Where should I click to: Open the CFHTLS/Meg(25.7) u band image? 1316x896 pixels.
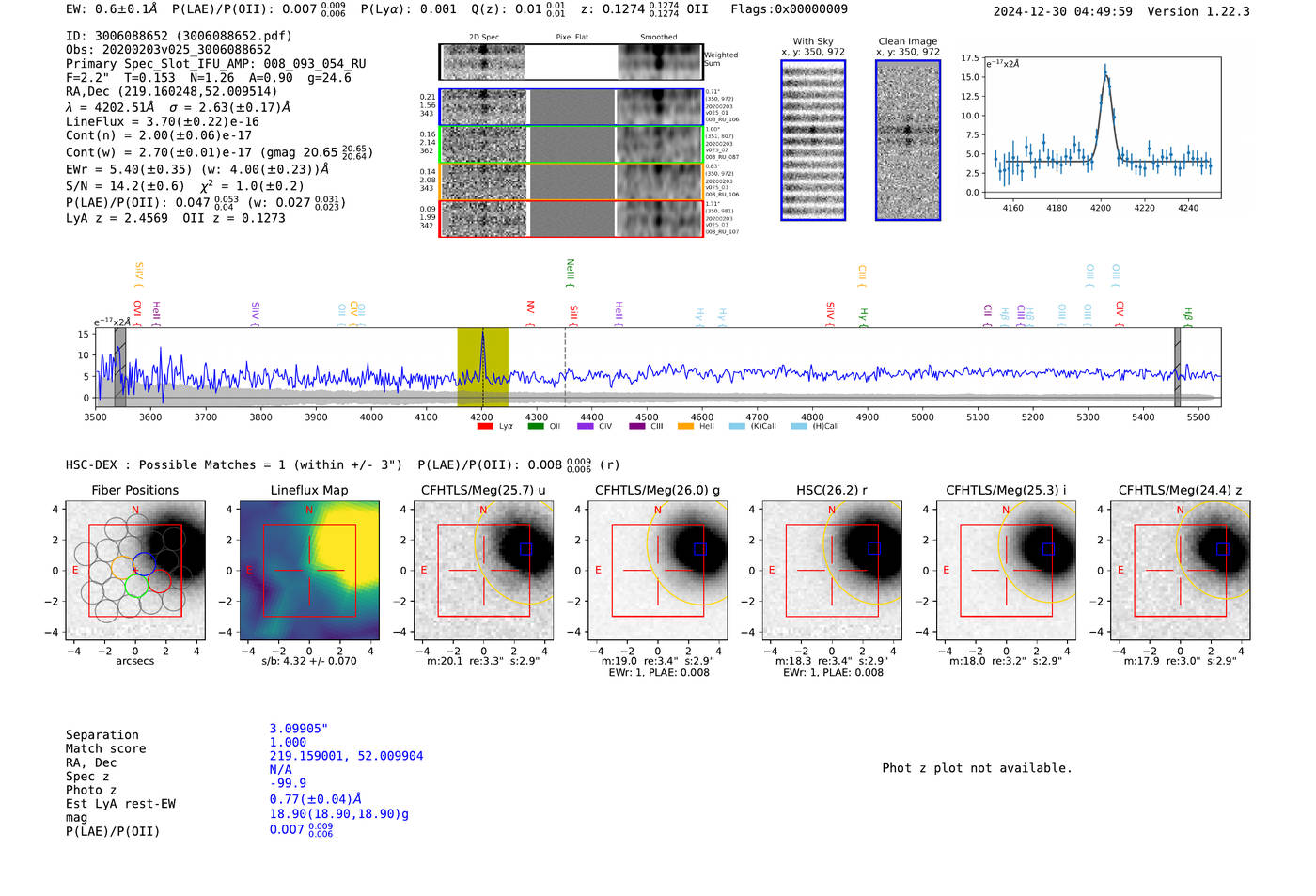pos(484,571)
